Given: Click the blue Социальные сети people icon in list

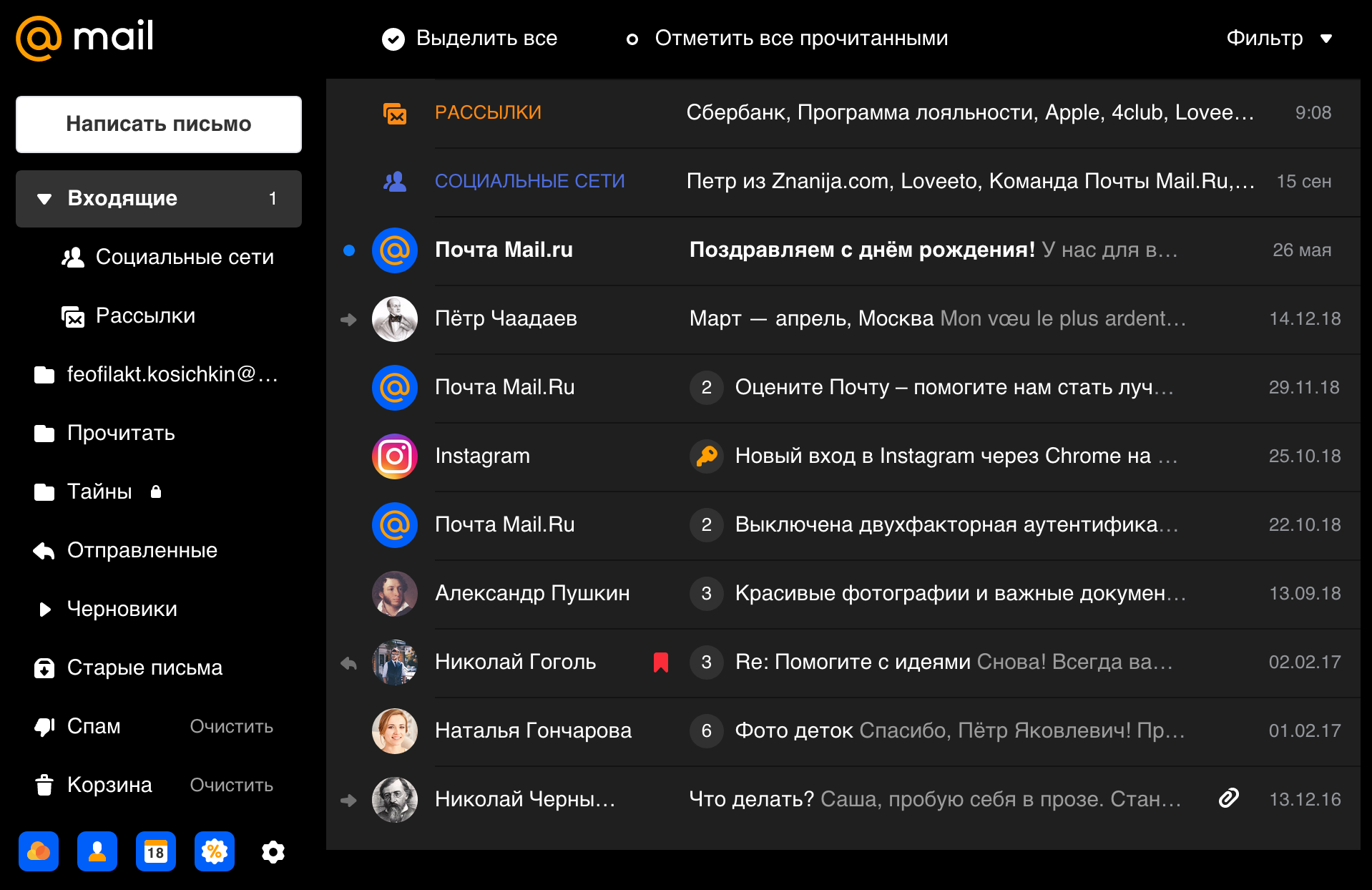Looking at the screenshot, I should [395, 182].
